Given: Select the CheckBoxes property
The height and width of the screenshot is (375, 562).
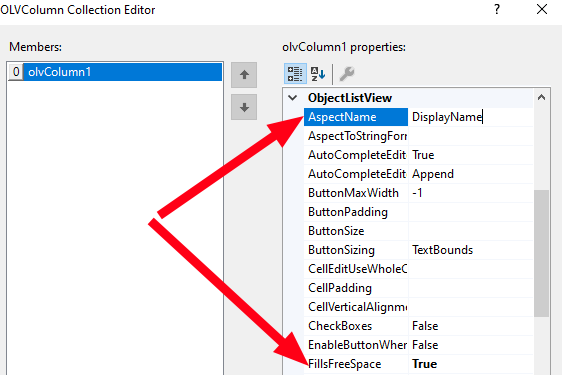Looking at the screenshot, I should pos(356,326).
